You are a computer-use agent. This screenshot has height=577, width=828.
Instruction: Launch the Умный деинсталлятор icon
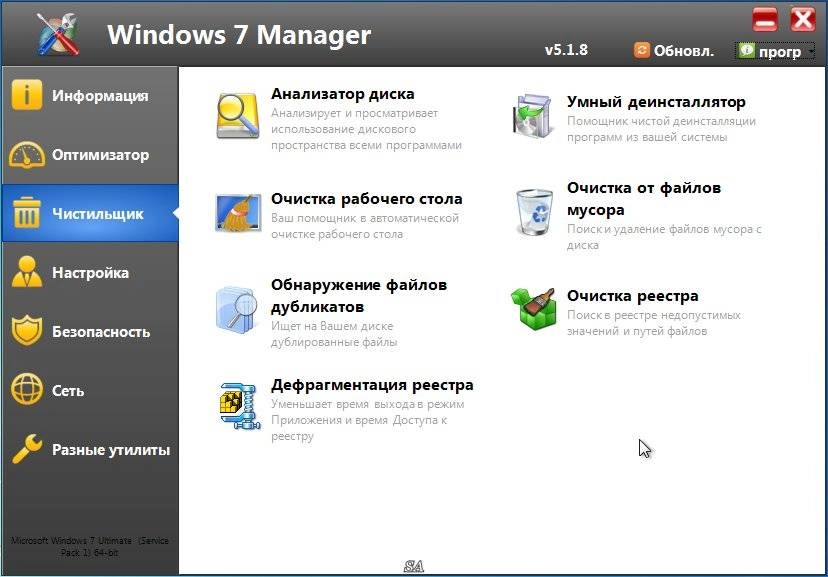pyautogui.click(x=532, y=116)
